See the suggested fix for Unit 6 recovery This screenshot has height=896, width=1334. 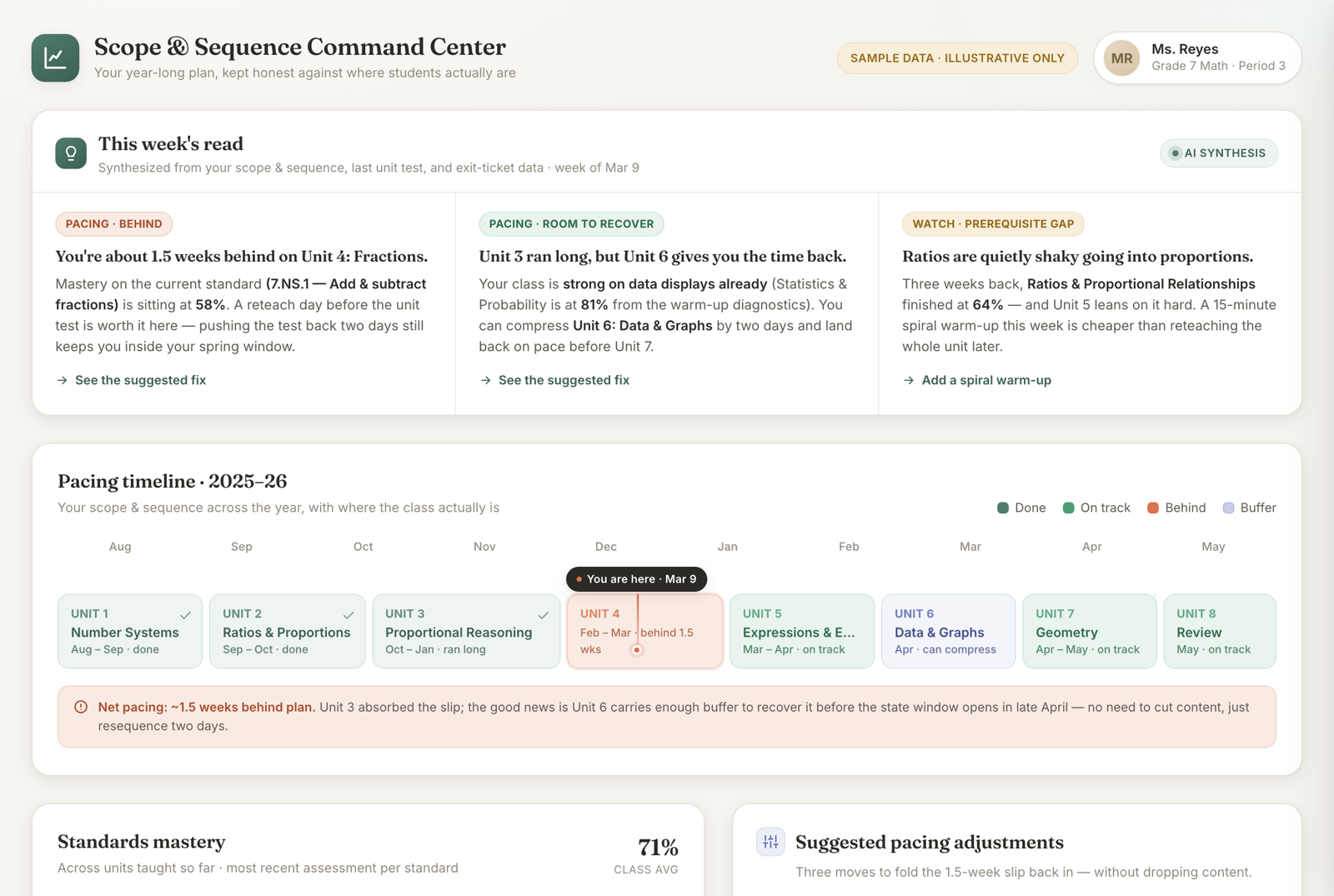554,380
